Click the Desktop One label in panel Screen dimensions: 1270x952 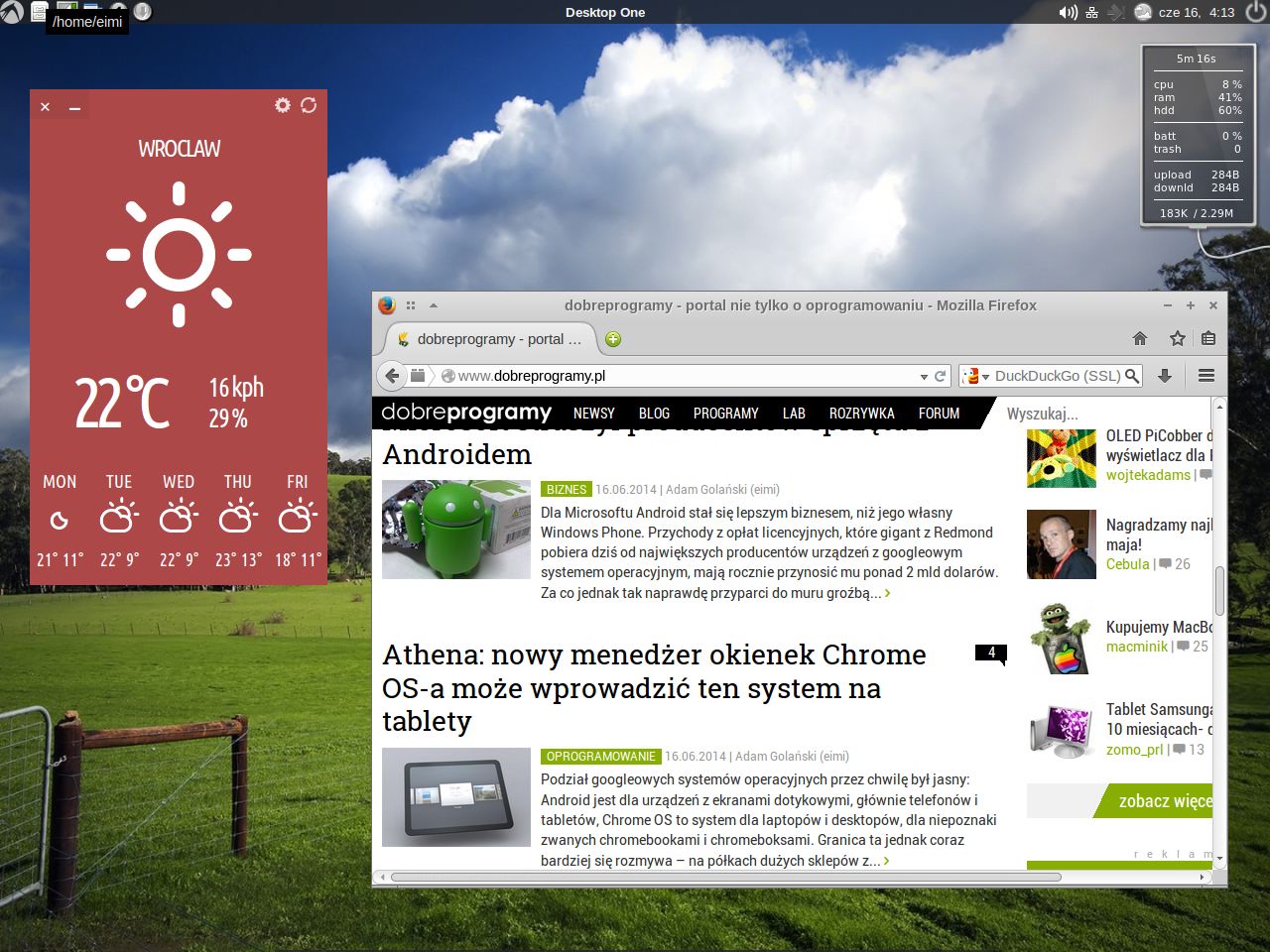point(605,12)
